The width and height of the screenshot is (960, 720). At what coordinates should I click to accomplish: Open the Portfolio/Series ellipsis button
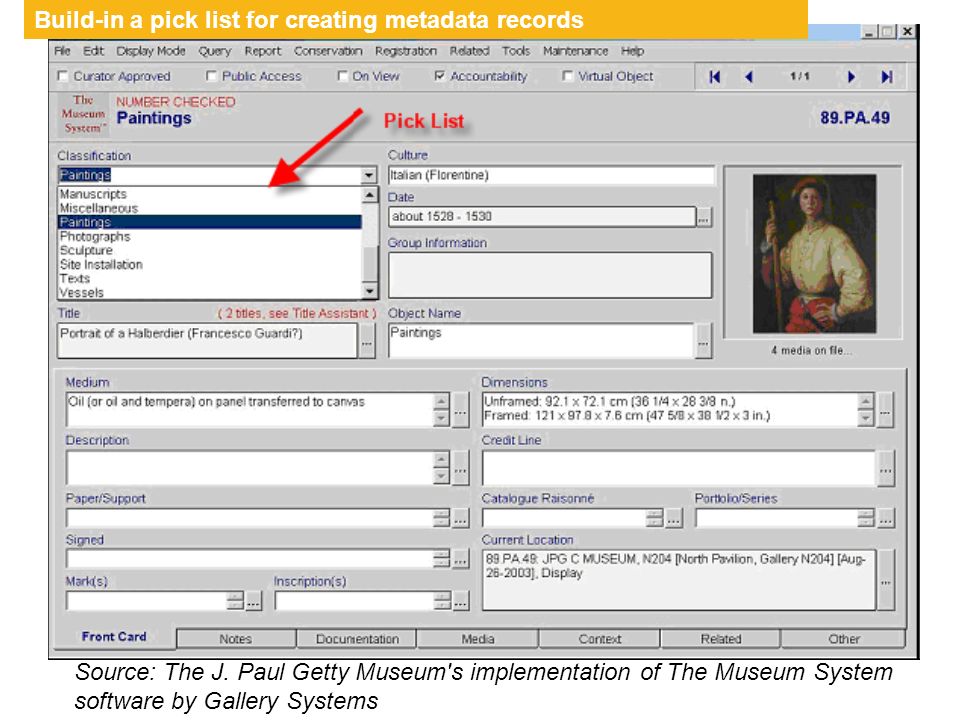point(885,519)
